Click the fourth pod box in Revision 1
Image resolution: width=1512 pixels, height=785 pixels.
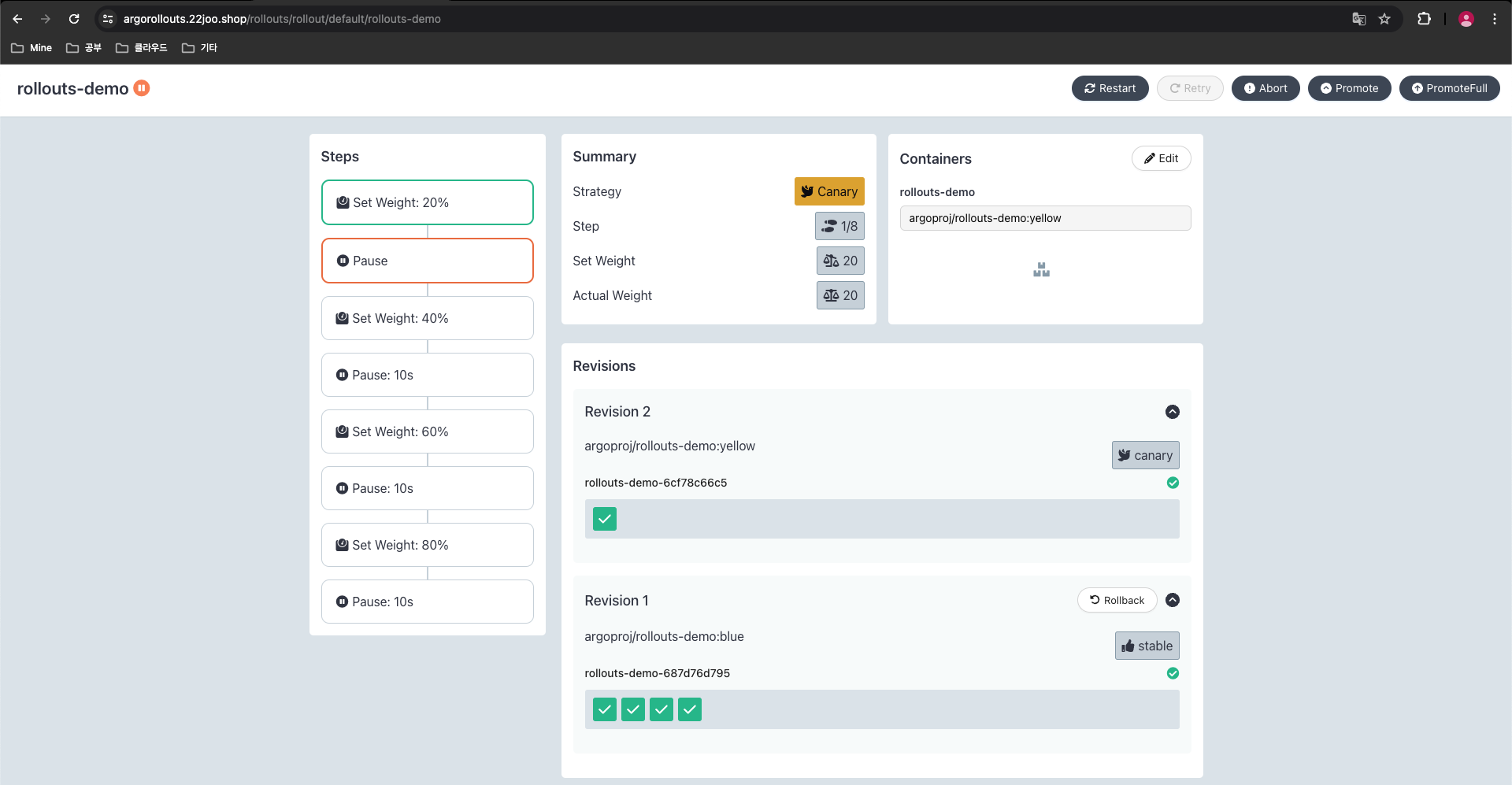pos(690,709)
